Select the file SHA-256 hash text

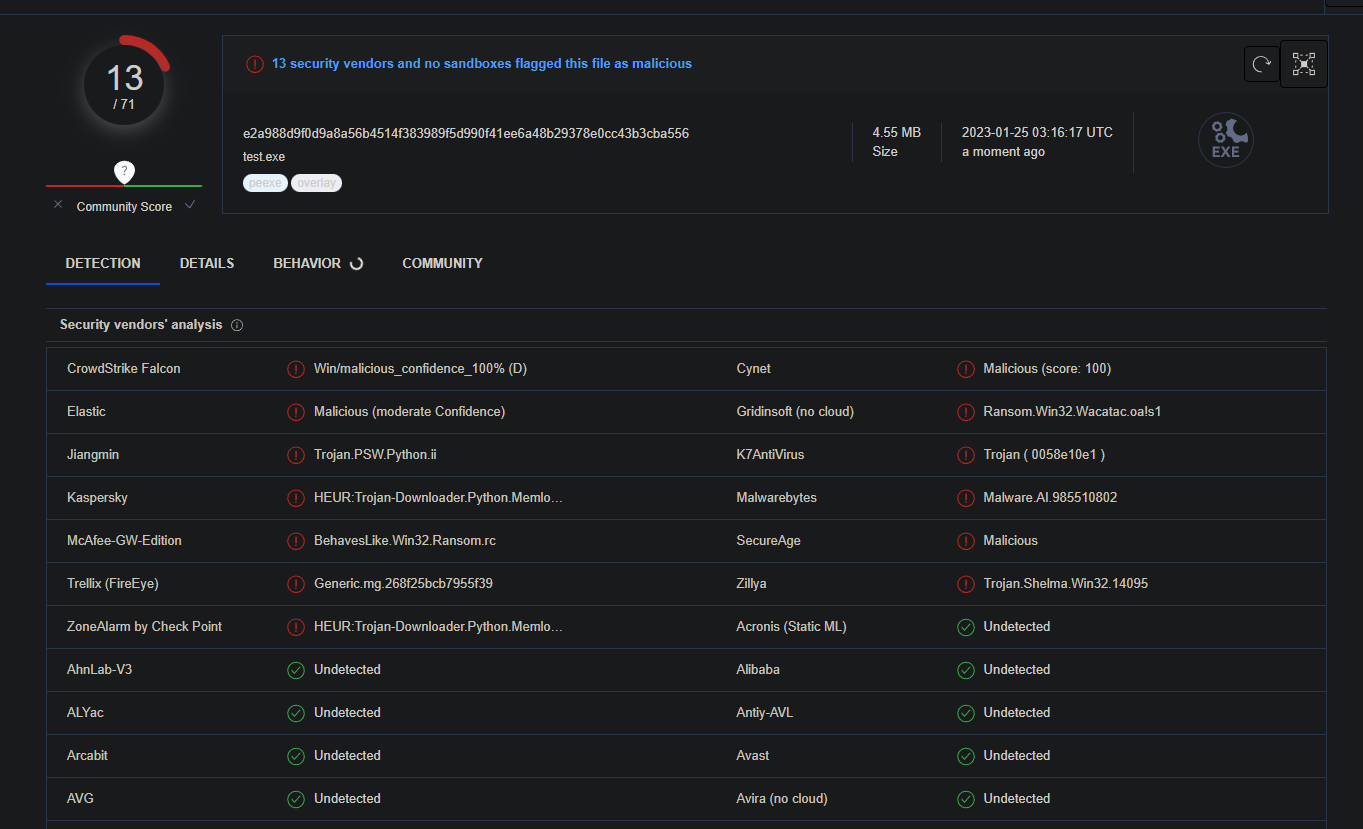click(x=466, y=133)
